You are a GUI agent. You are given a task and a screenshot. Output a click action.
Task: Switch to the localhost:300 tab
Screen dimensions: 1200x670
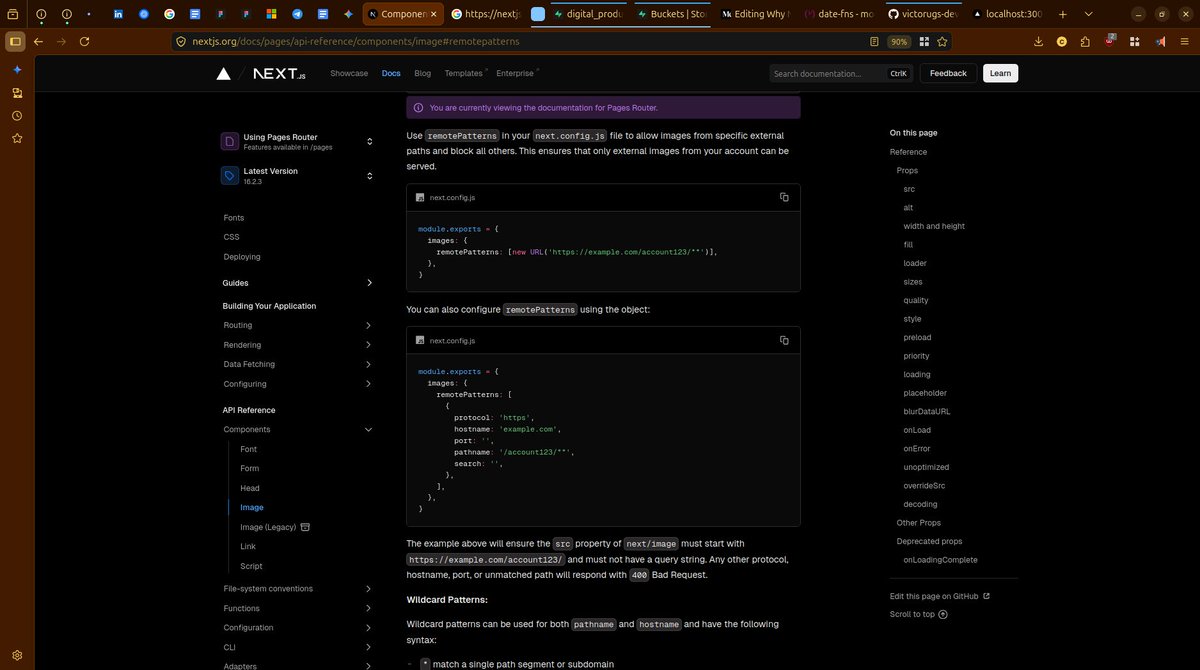point(1008,15)
